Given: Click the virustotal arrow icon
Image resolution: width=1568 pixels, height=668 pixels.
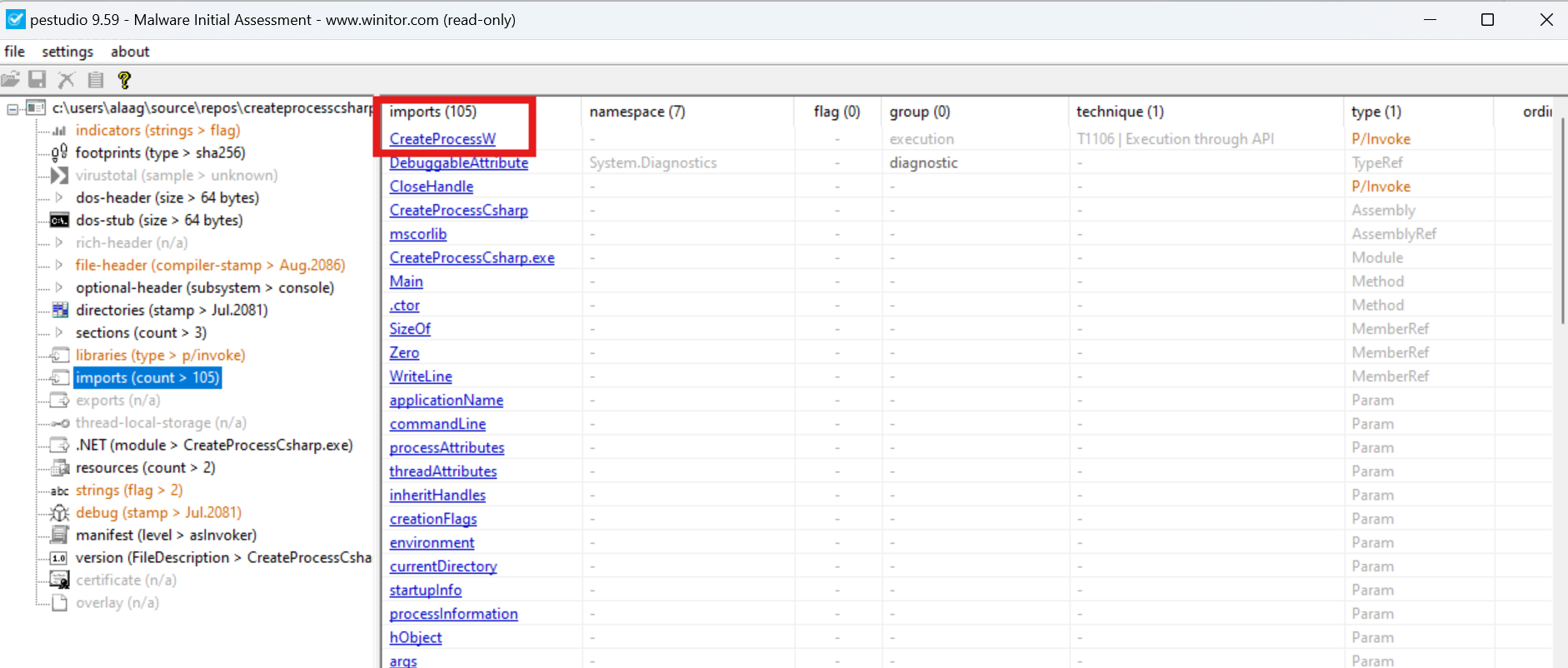Looking at the screenshot, I should coord(59,176).
